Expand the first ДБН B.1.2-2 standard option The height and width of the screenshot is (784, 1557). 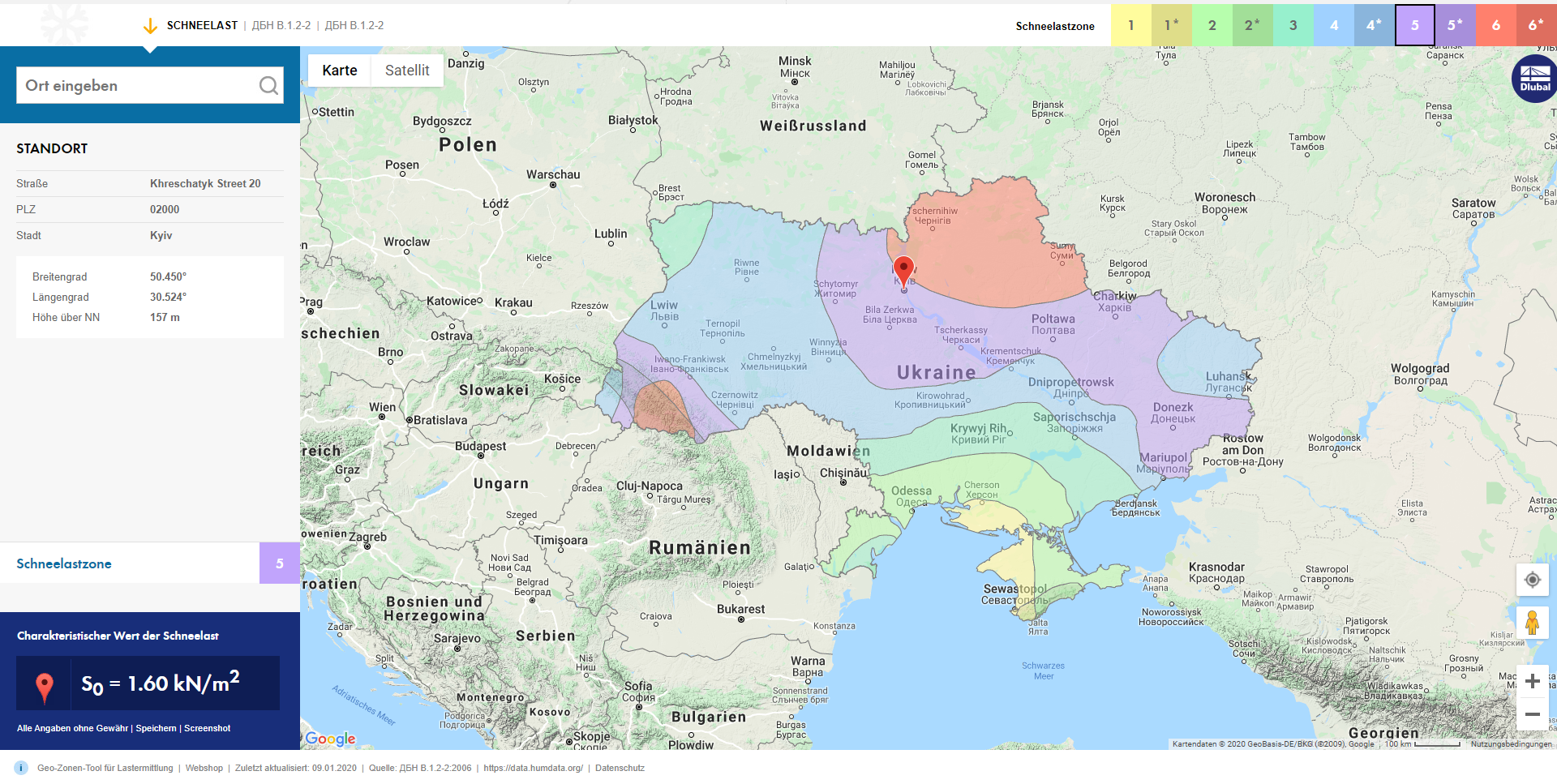[x=281, y=25]
